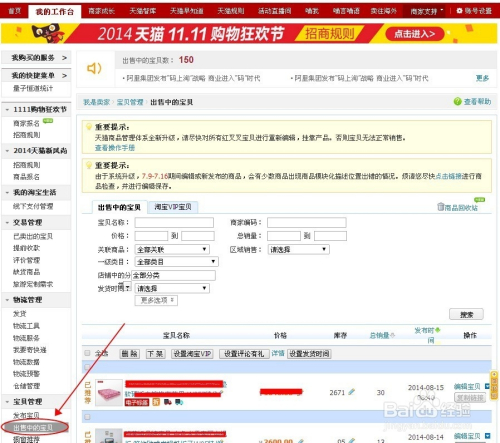Click 点击进入> on the 11.11 banner
Viewport: 500px width, 443px height.
415,34
